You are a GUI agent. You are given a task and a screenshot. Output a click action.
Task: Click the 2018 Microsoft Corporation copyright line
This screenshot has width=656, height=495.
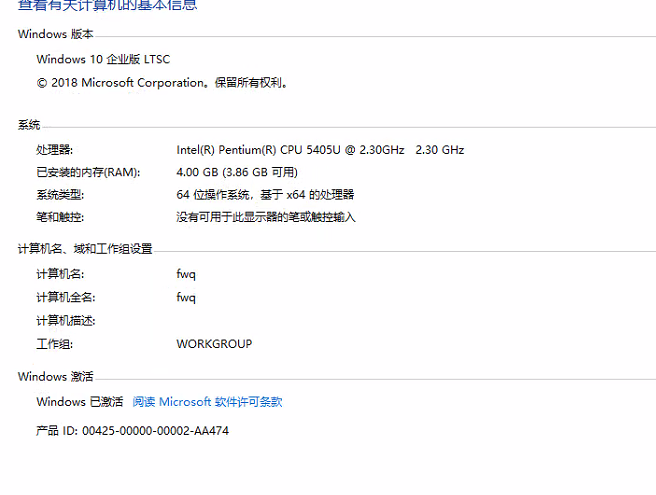(162, 82)
